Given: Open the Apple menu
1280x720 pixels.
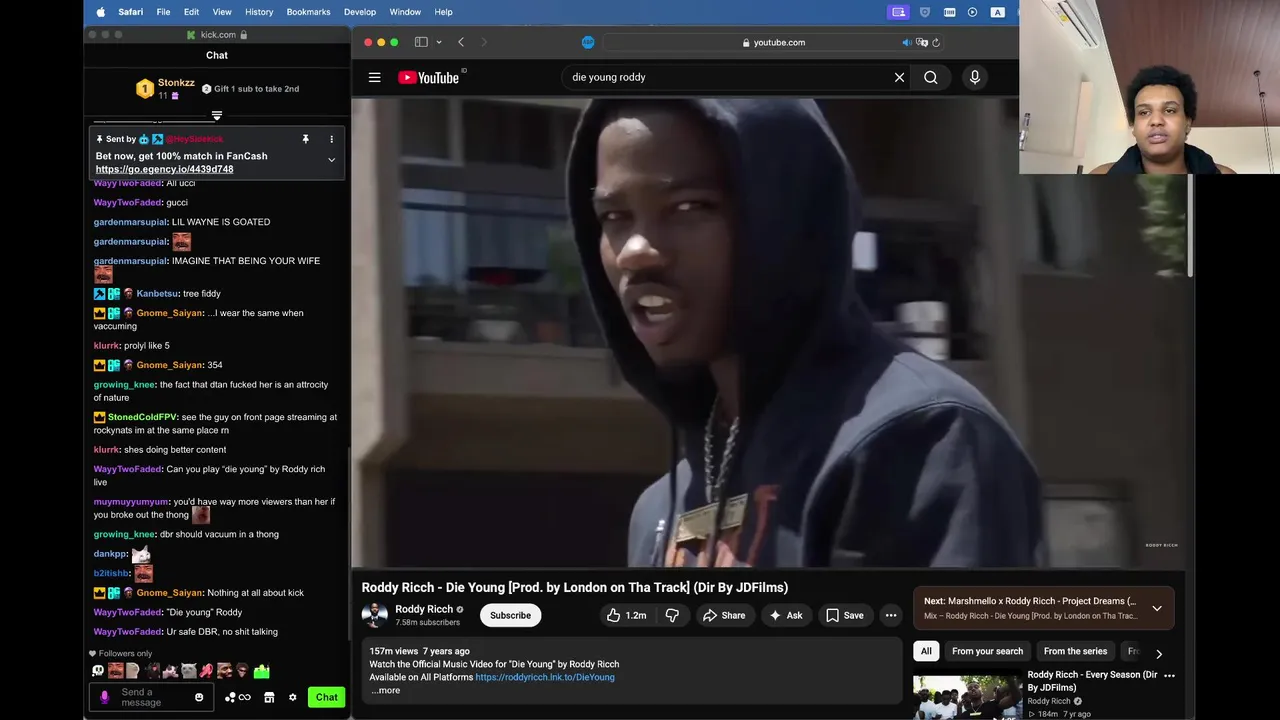Looking at the screenshot, I should (x=101, y=12).
